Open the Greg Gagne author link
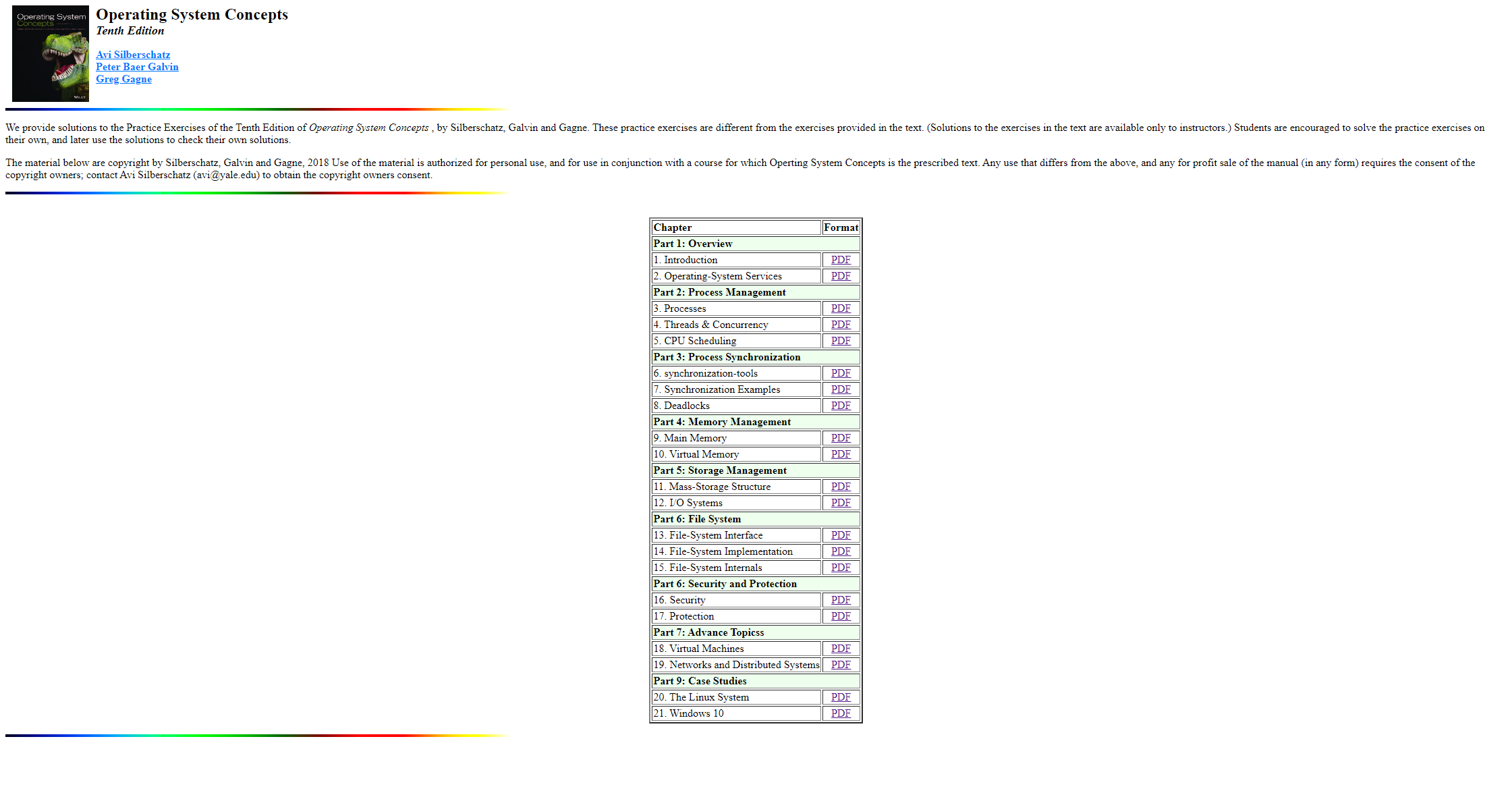1512x793 pixels. (x=124, y=79)
